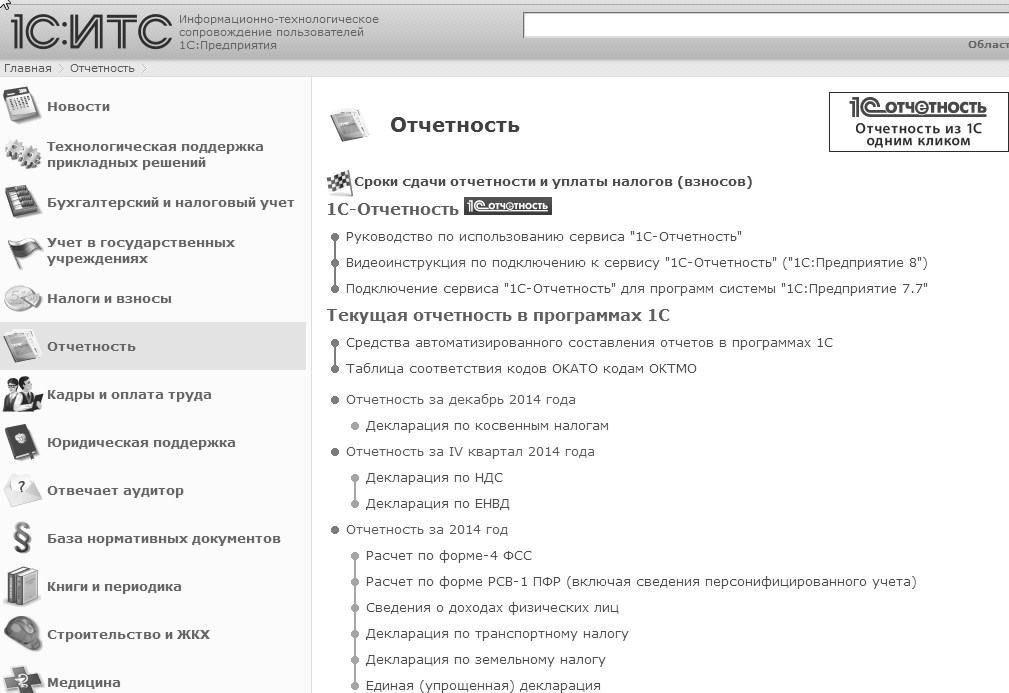The height and width of the screenshot is (693, 1009).
Task: Open Бухгалтерский и налоговый учет section
Action: (171, 203)
